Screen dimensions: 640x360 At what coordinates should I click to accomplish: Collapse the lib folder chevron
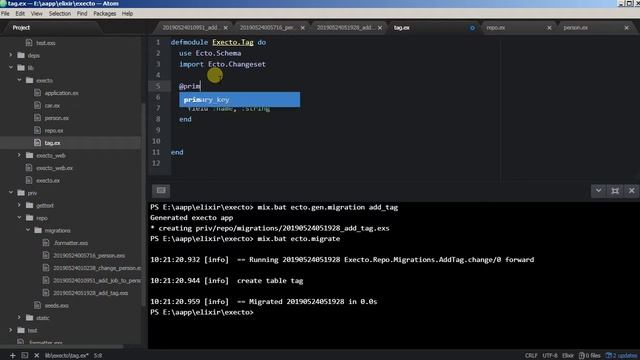(x=11, y=68)
